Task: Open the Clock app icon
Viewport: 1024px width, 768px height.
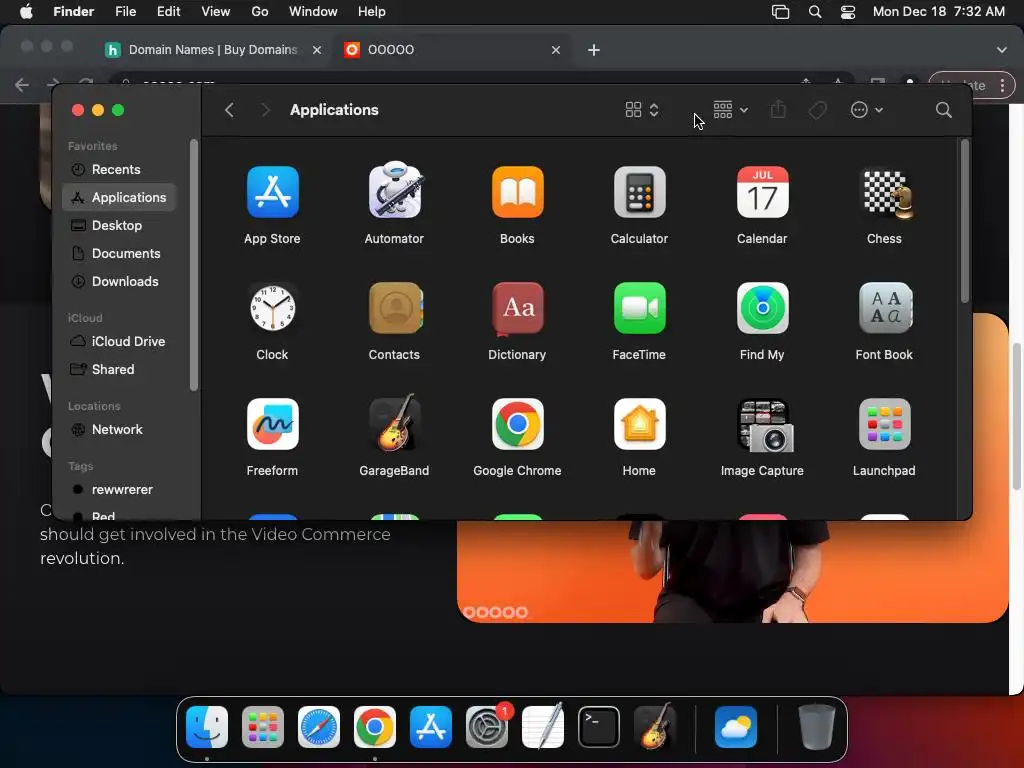Action: pos(272,308)
